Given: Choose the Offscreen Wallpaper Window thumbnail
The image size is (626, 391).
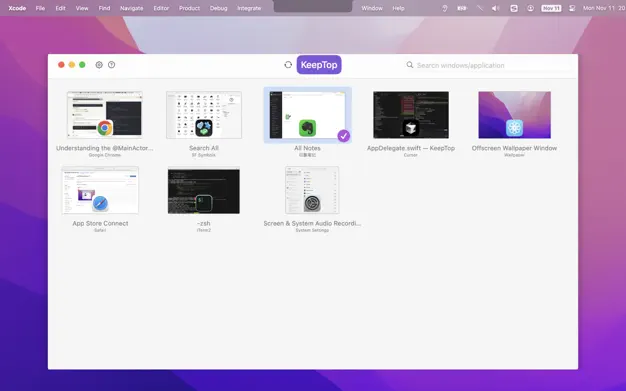Looking at the screenshot, I should [x=514, y=115].
